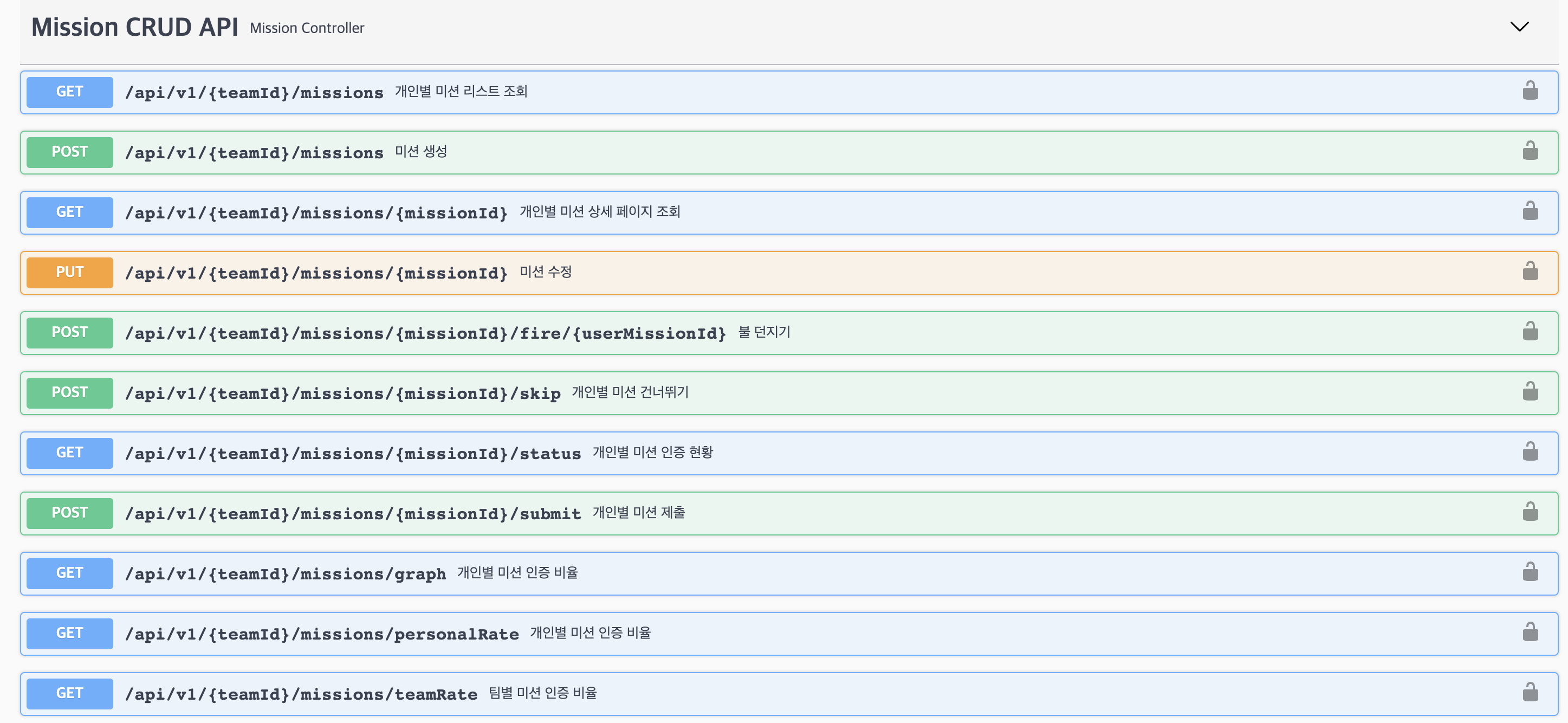Expand the 개인별 미션 상세 페이지 조회 operation
Image resolution: width=1568 pixels, height=723 pixels.
point(599,212)
